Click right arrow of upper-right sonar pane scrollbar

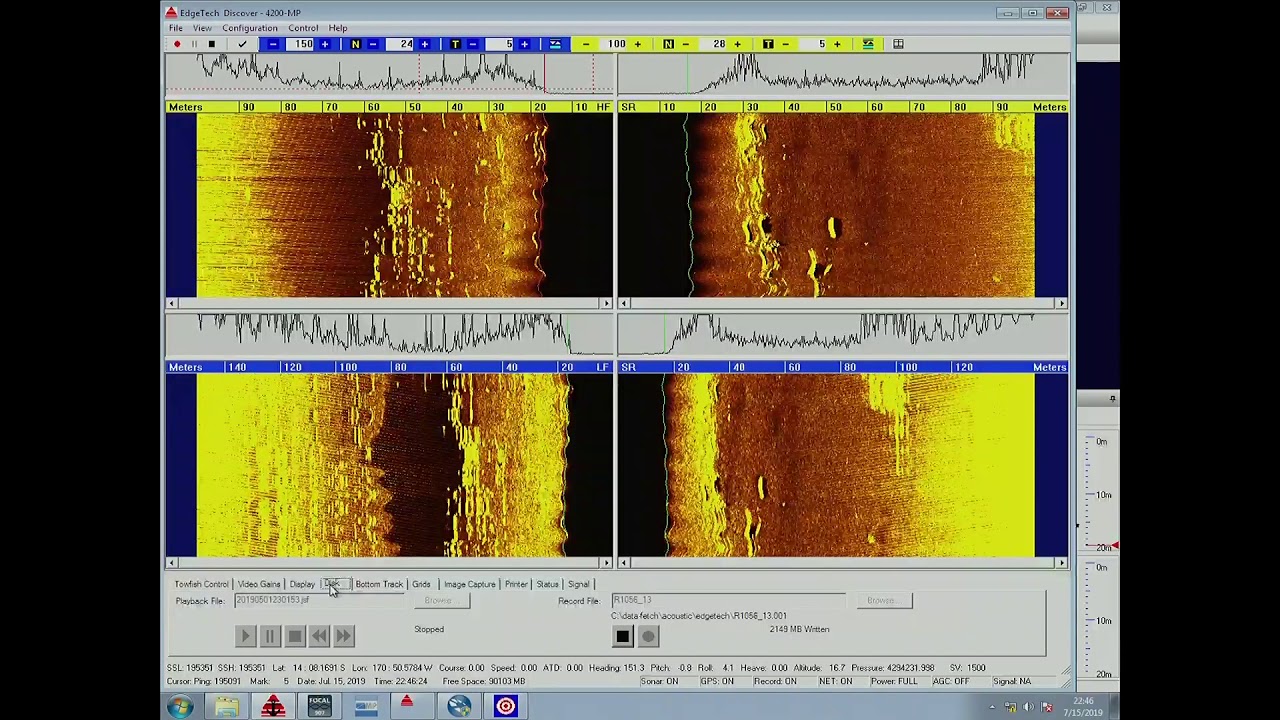(x=1061, y=303)
